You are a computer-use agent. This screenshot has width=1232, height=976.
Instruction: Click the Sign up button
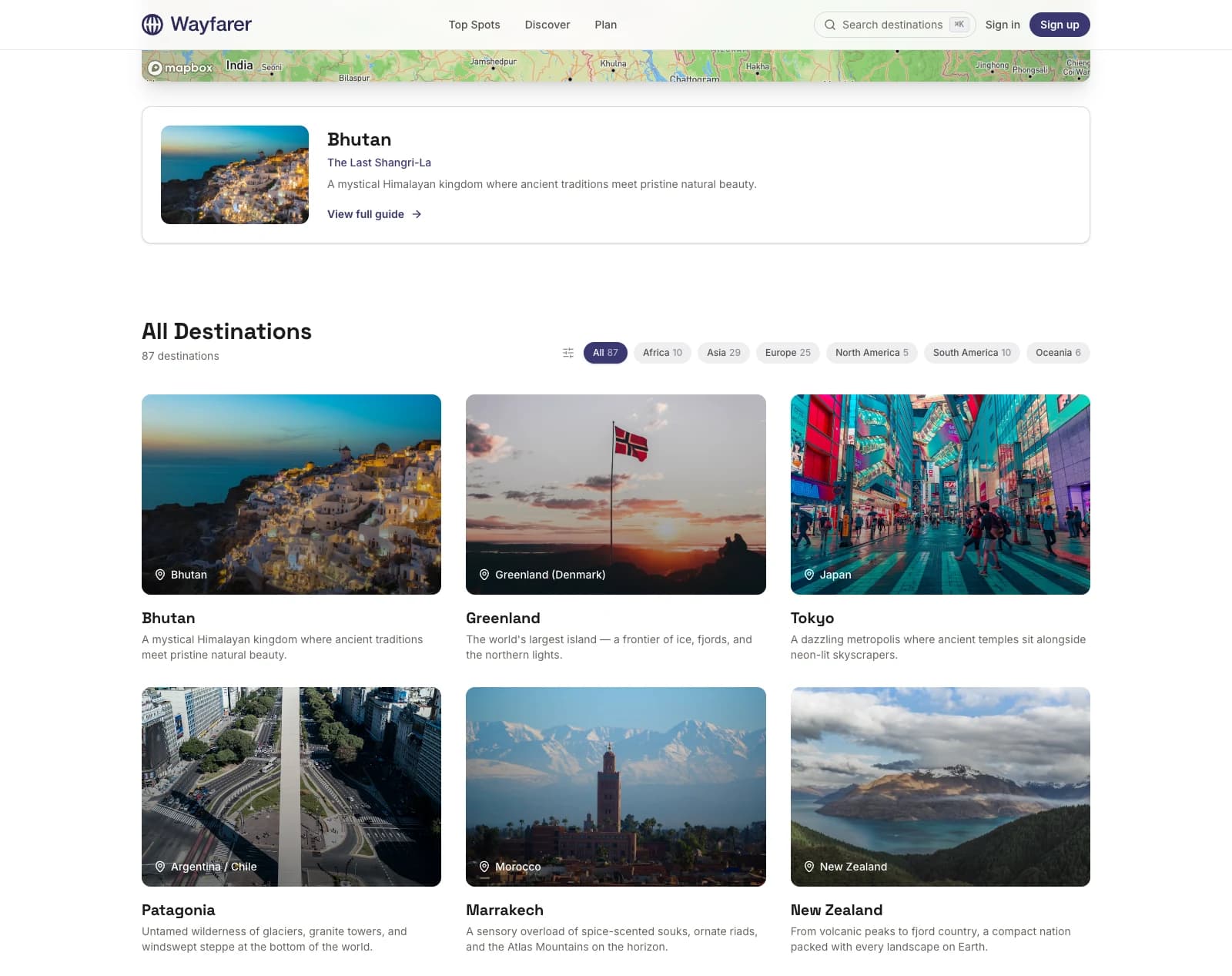click(x=1060, y=25)
